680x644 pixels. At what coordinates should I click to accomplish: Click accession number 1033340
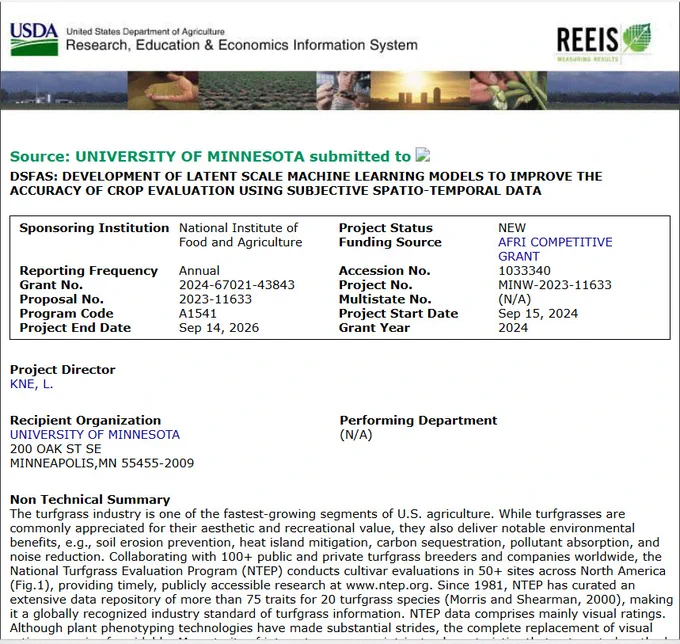click(x=524, y=271)
